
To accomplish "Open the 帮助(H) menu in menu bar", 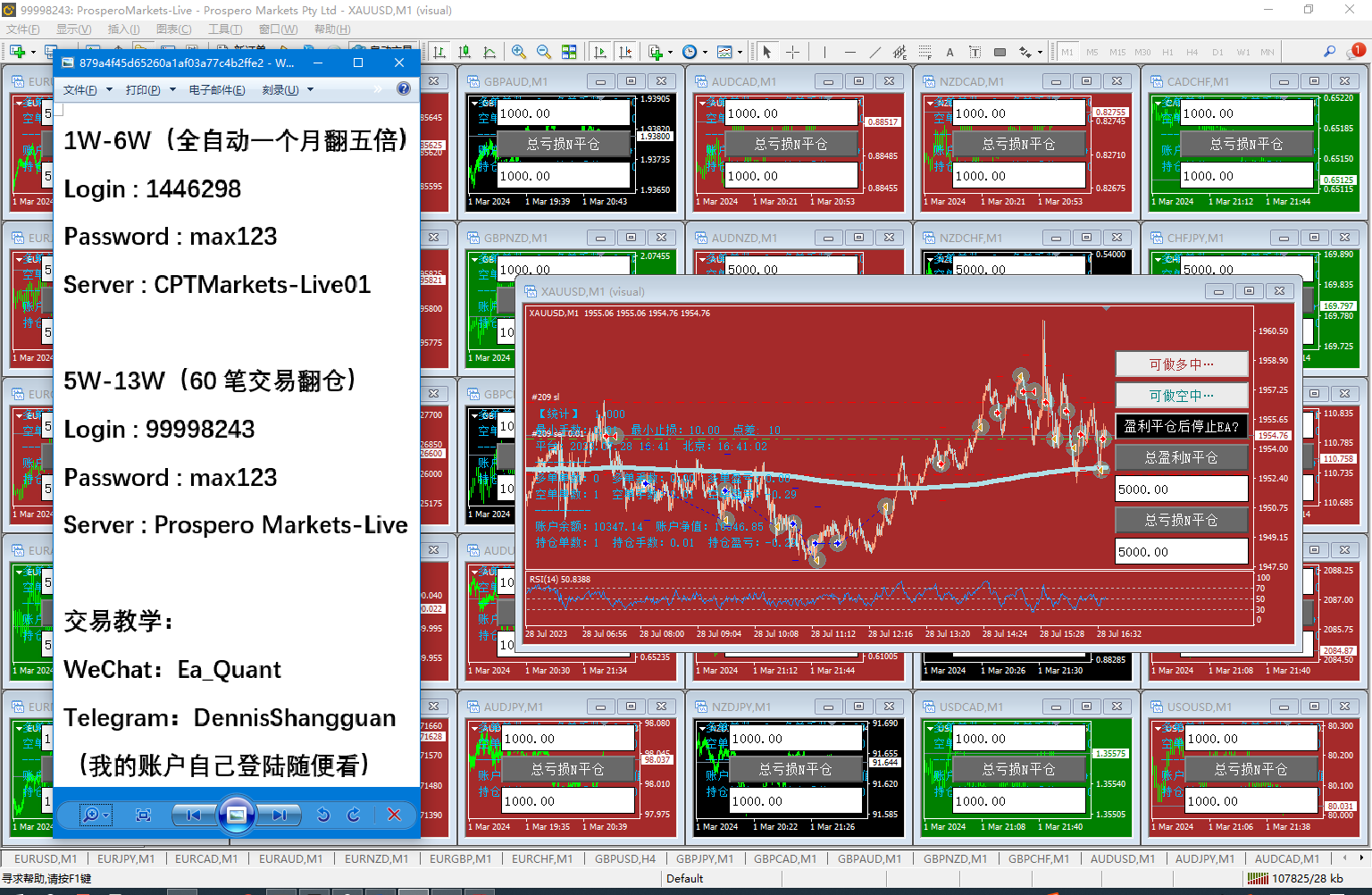I will coord(331,29).
